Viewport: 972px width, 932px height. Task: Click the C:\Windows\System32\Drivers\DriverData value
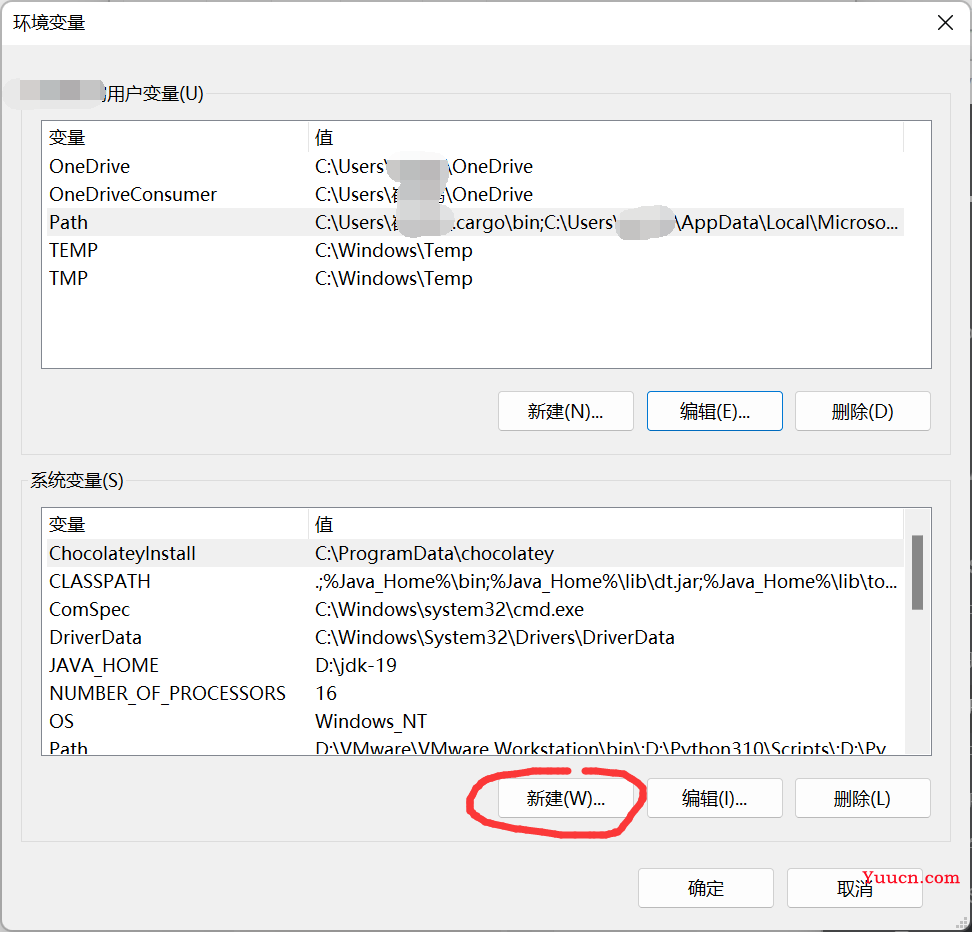(495, 637)
